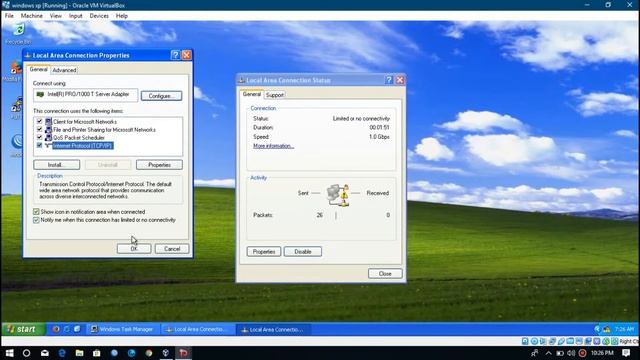Click VirtualBox mouse integration indicator
640x360 pixels.
tap(606, 341)
